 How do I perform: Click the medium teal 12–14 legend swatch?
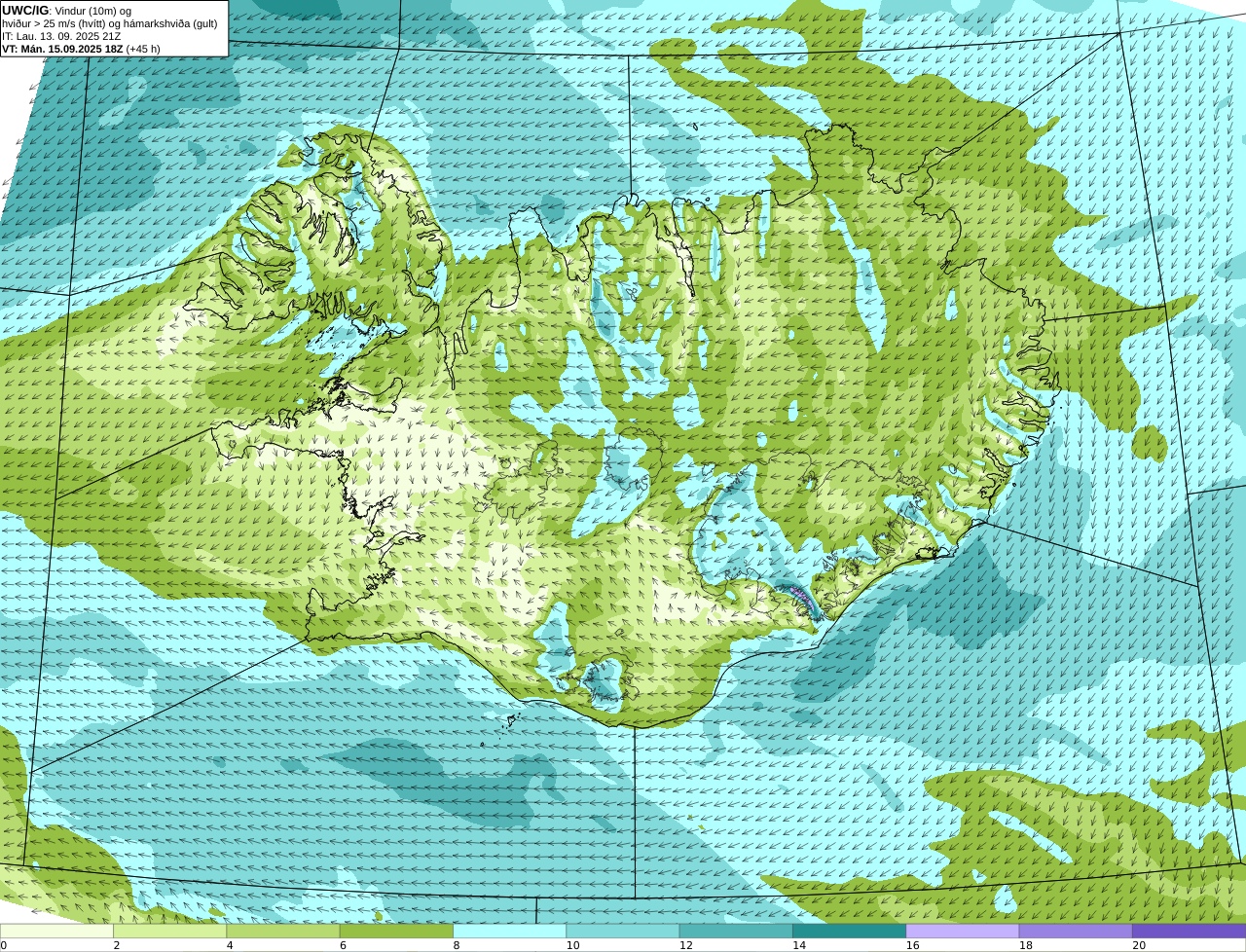click(736, 931)
